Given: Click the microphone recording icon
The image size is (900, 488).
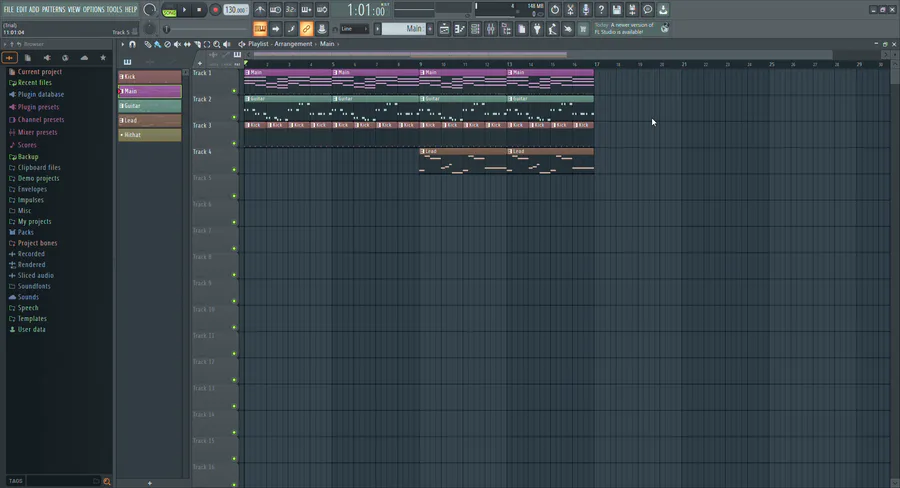Looking at the screenshot, I should [x=585, y=10].
